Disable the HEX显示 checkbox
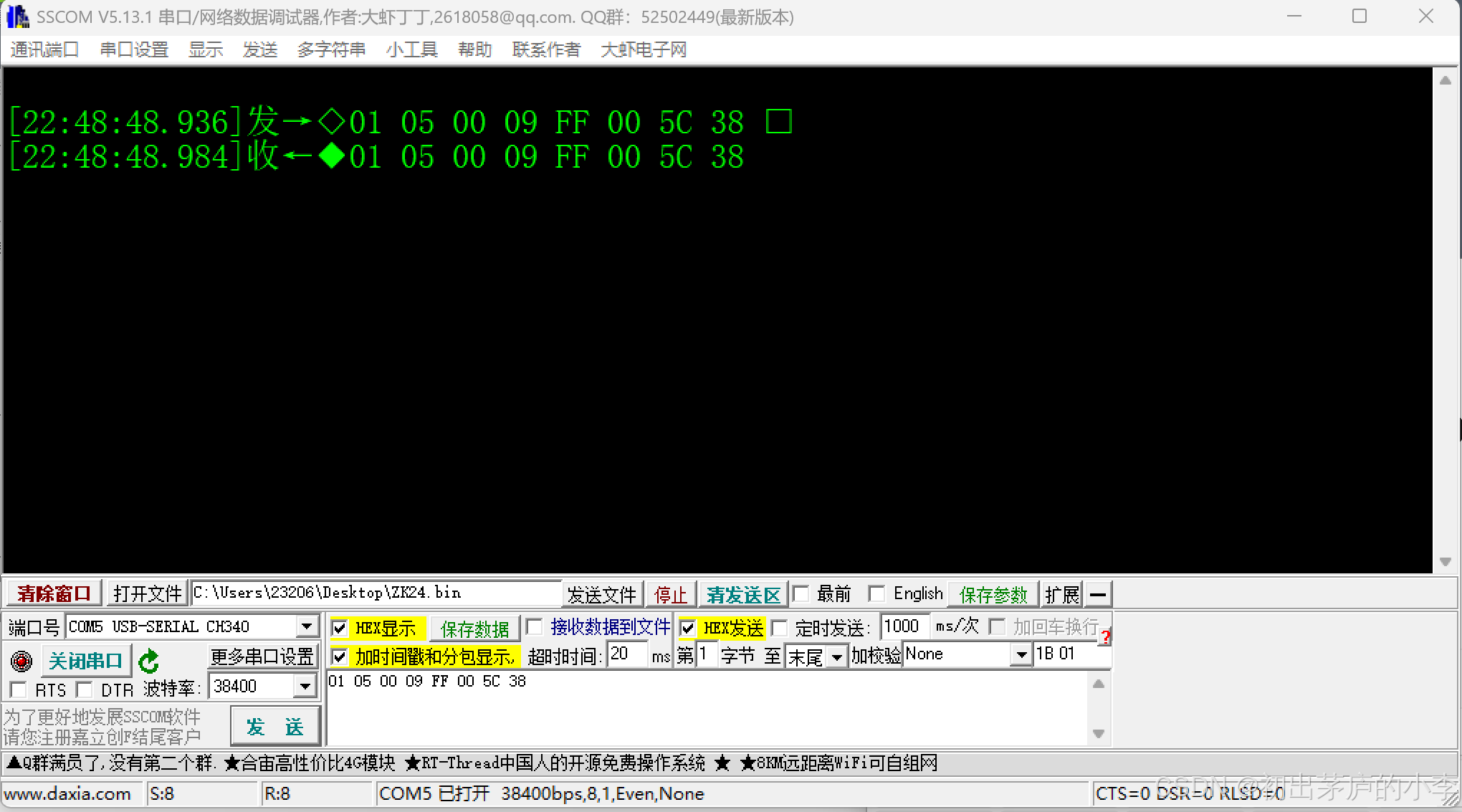Viewport: 1462px width, 812px height. (x=340, y=629)
